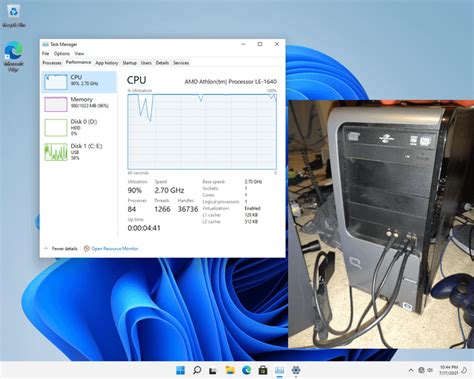474x379 pixels.
Task: Switch to the Users tab
Action: tap(146, 63)
